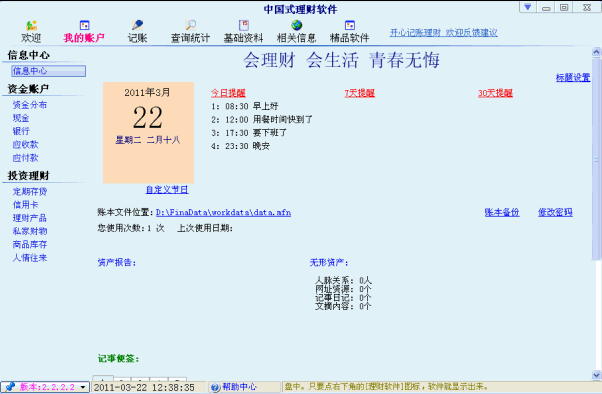Open 定期存贷 in sidebar
Image resolution: width=602 pixels, height=394 pixels.
click(30, 191)
